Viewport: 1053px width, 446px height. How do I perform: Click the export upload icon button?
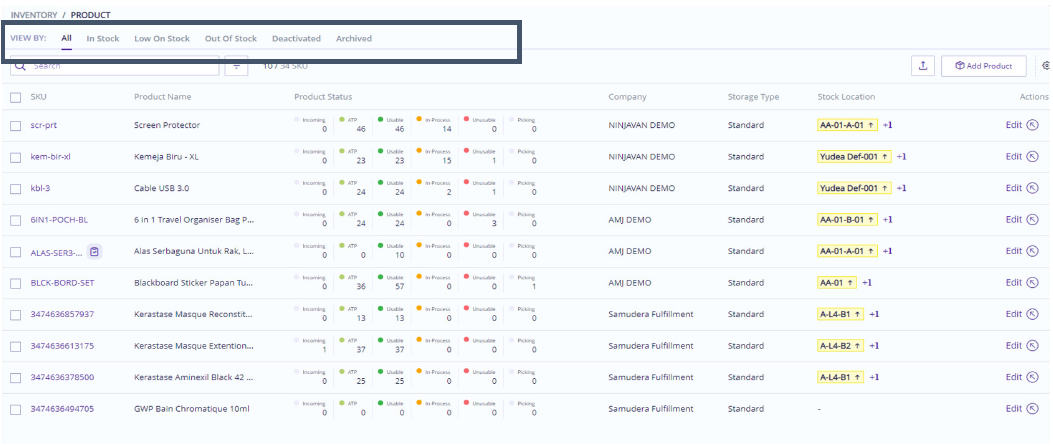click(x=923, y=66)
